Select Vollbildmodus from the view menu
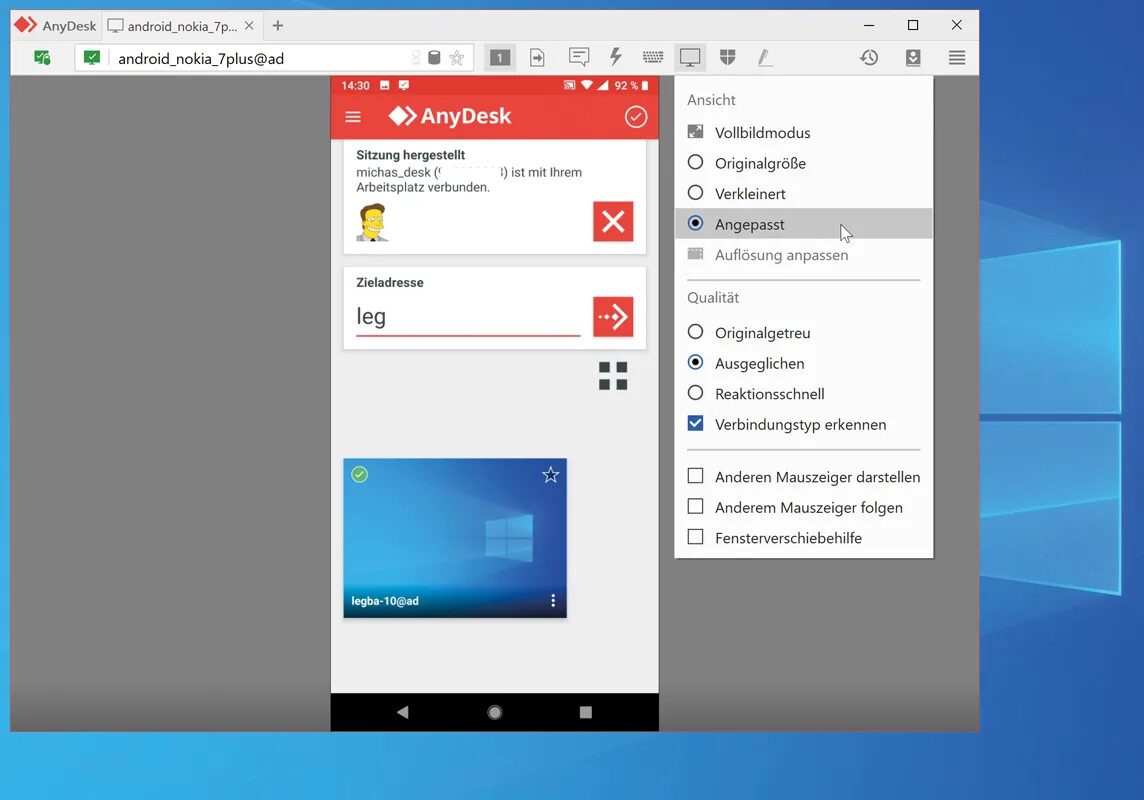Viewport: 1144px width, 800px height. [x=804, y=133]
